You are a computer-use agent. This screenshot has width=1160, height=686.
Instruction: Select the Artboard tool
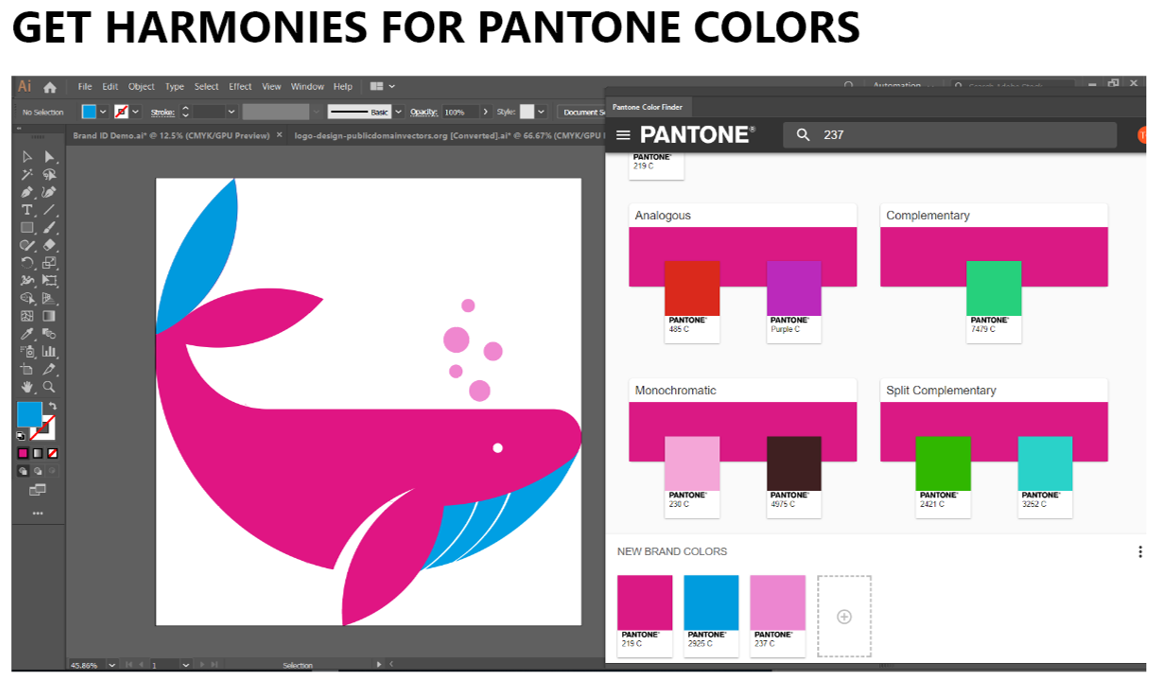(x=27, y=369)
